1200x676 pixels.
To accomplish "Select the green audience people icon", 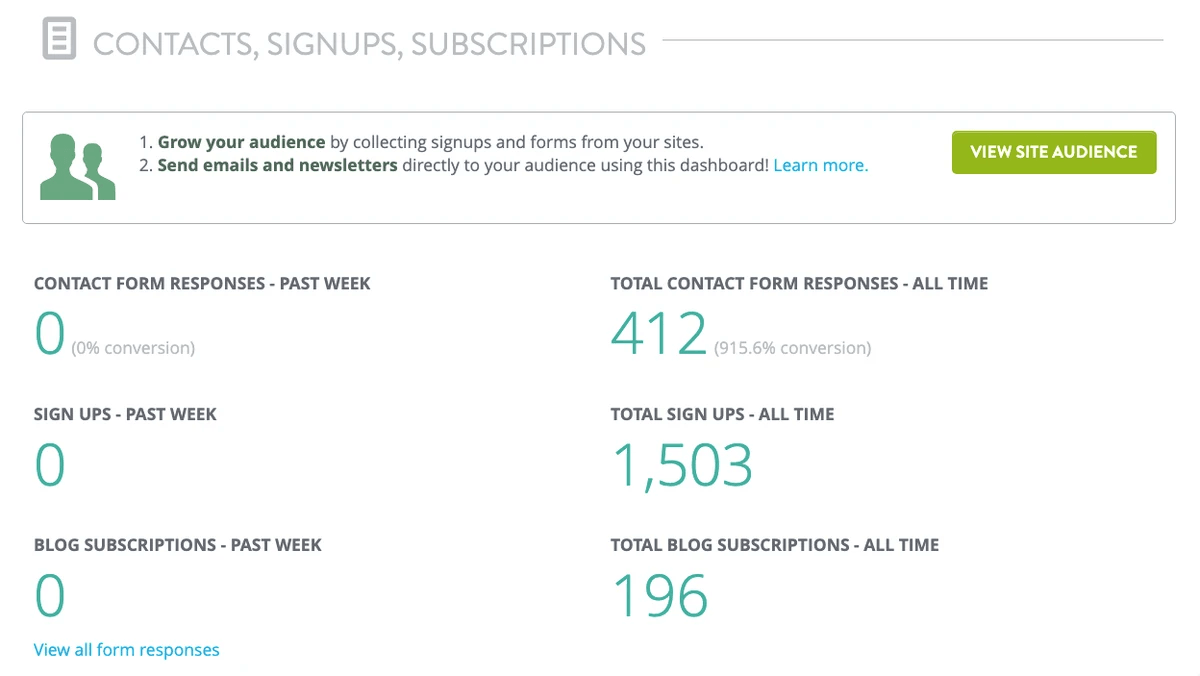I will pos(77,166).
